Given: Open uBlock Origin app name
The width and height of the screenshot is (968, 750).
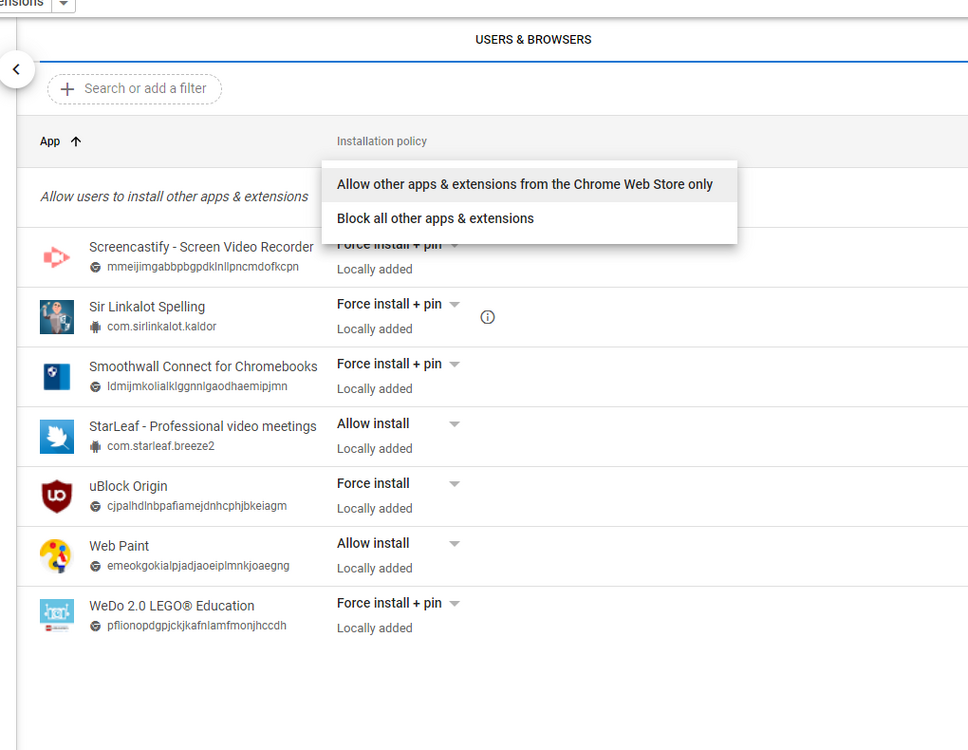Looking at the screenshot, I should point(128,486).
